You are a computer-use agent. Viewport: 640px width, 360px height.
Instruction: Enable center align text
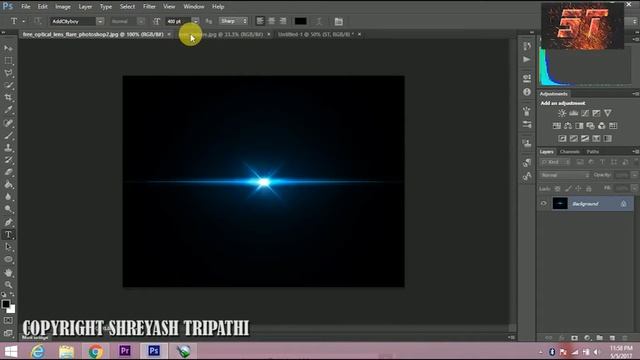[271, 21]
